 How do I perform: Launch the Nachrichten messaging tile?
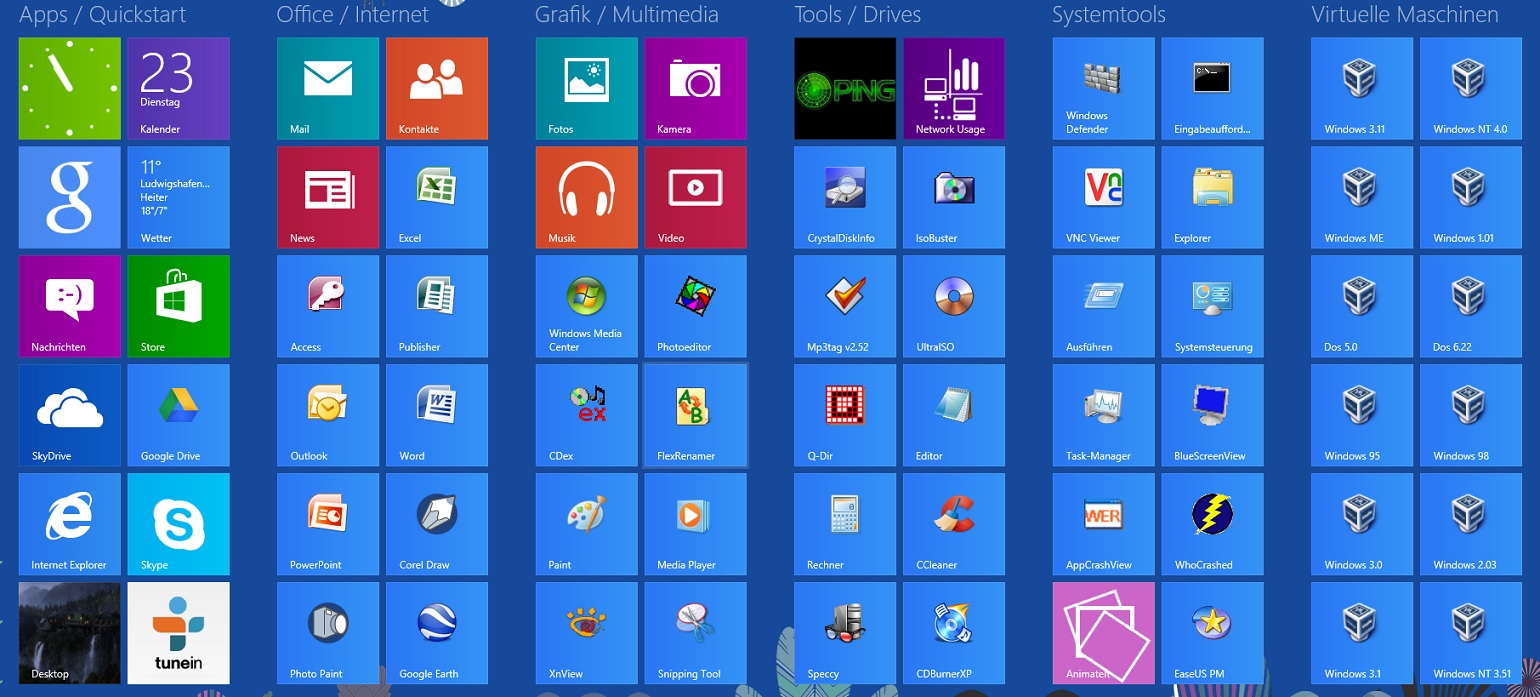coord(70,306)
